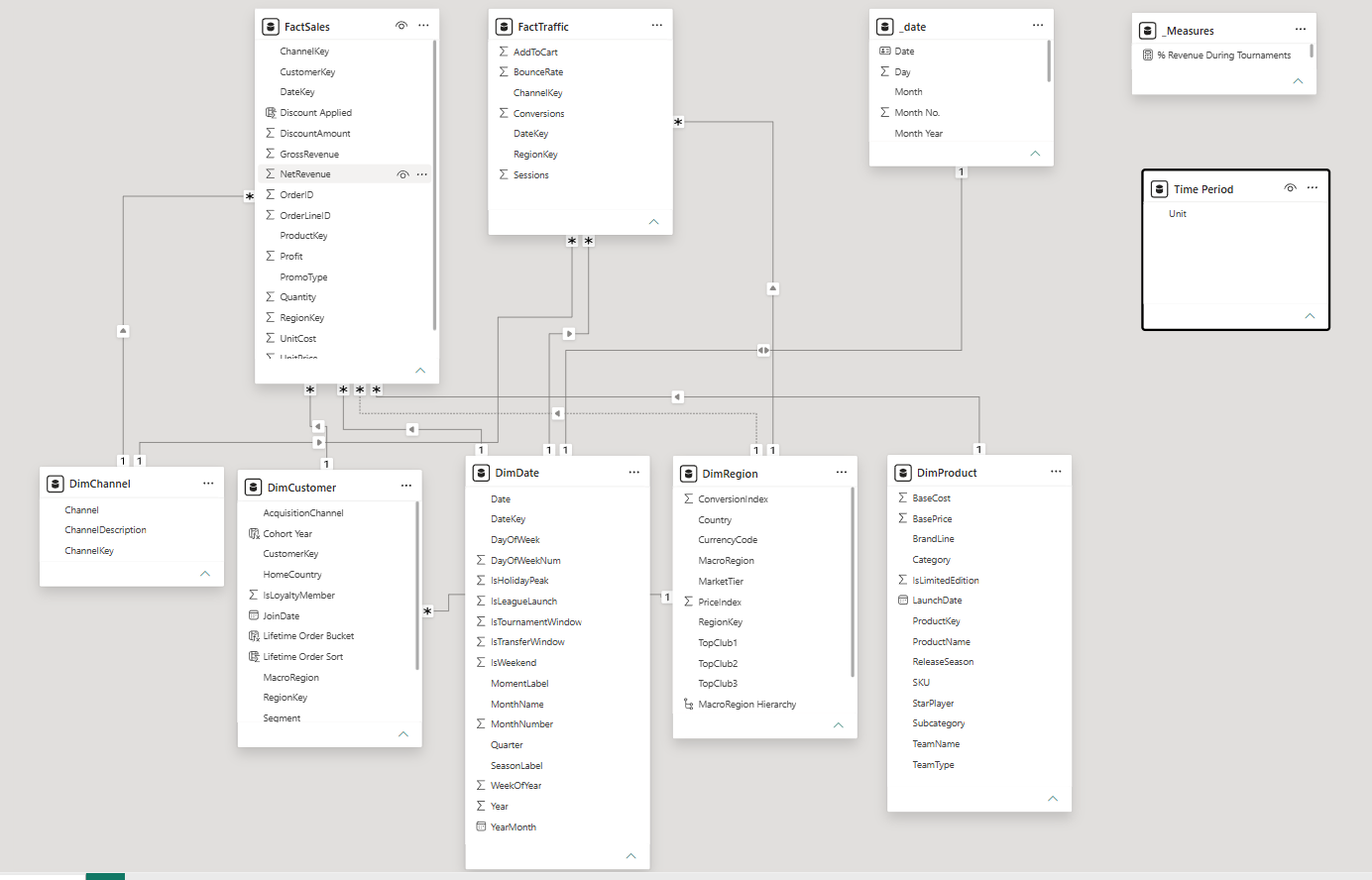Screen dimensions: 1372x880
Task: Open DimCustomer table more options menu
Action: (406, 486)
